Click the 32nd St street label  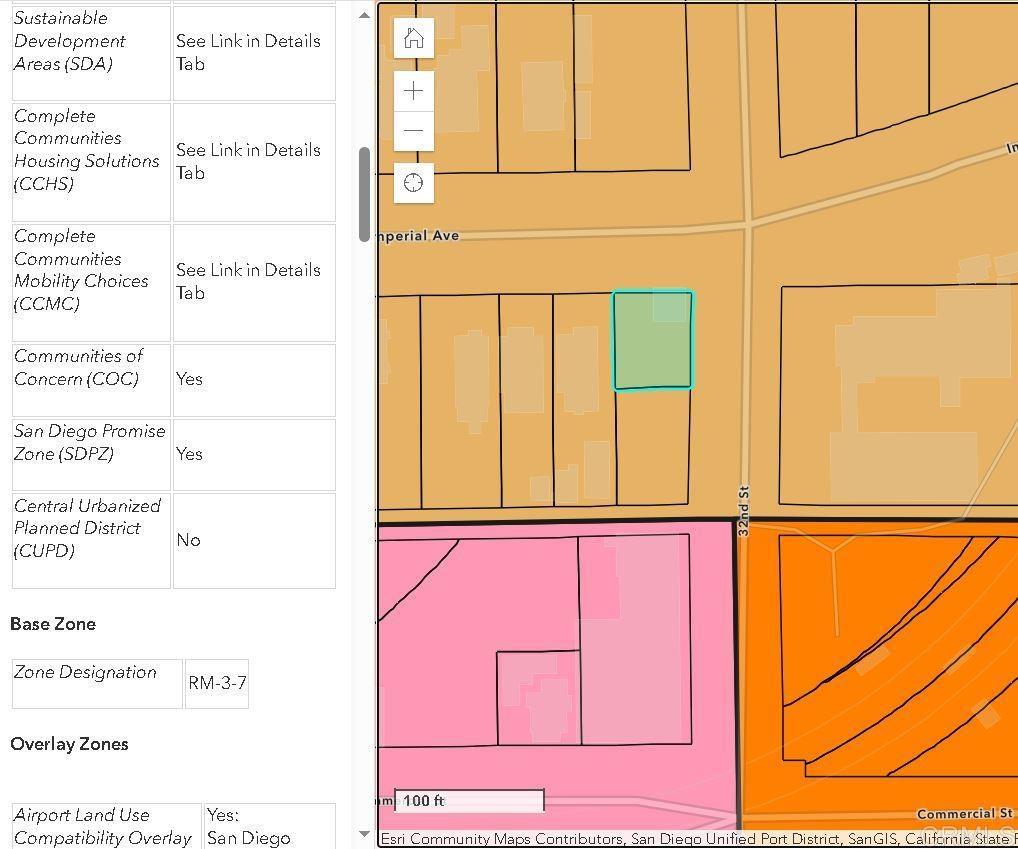click(x=743, y=511)
